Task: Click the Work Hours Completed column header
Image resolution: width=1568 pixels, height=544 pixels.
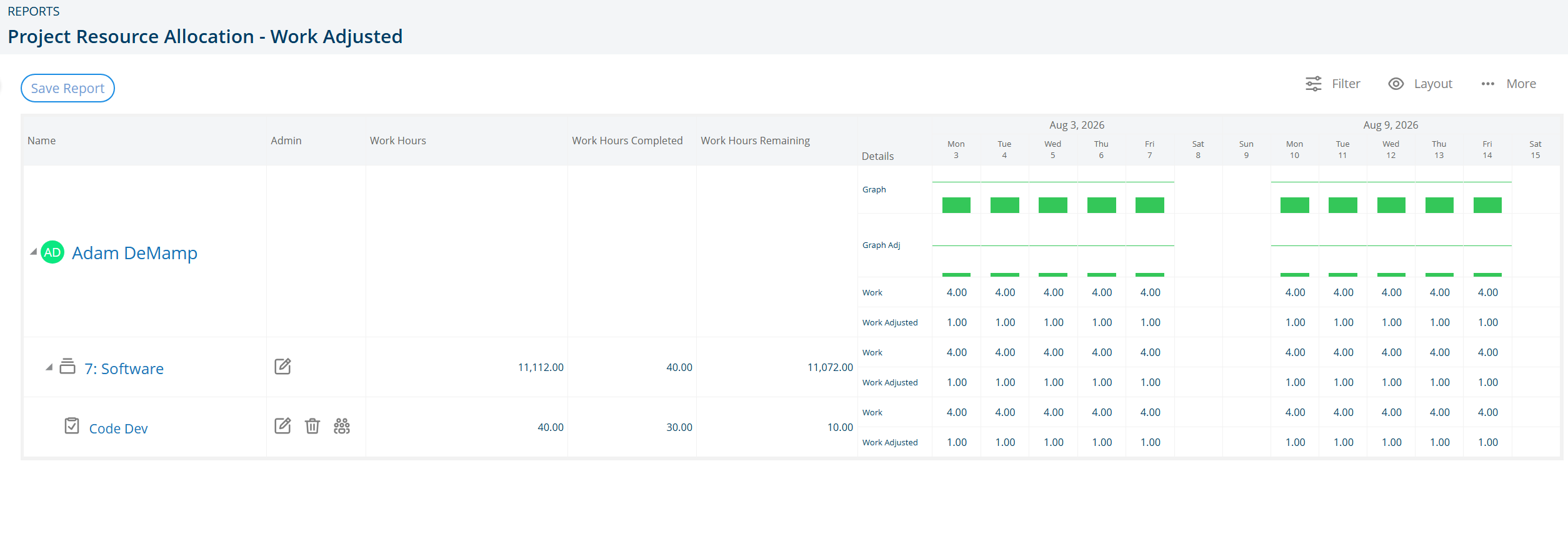Action: coord(627,141)
